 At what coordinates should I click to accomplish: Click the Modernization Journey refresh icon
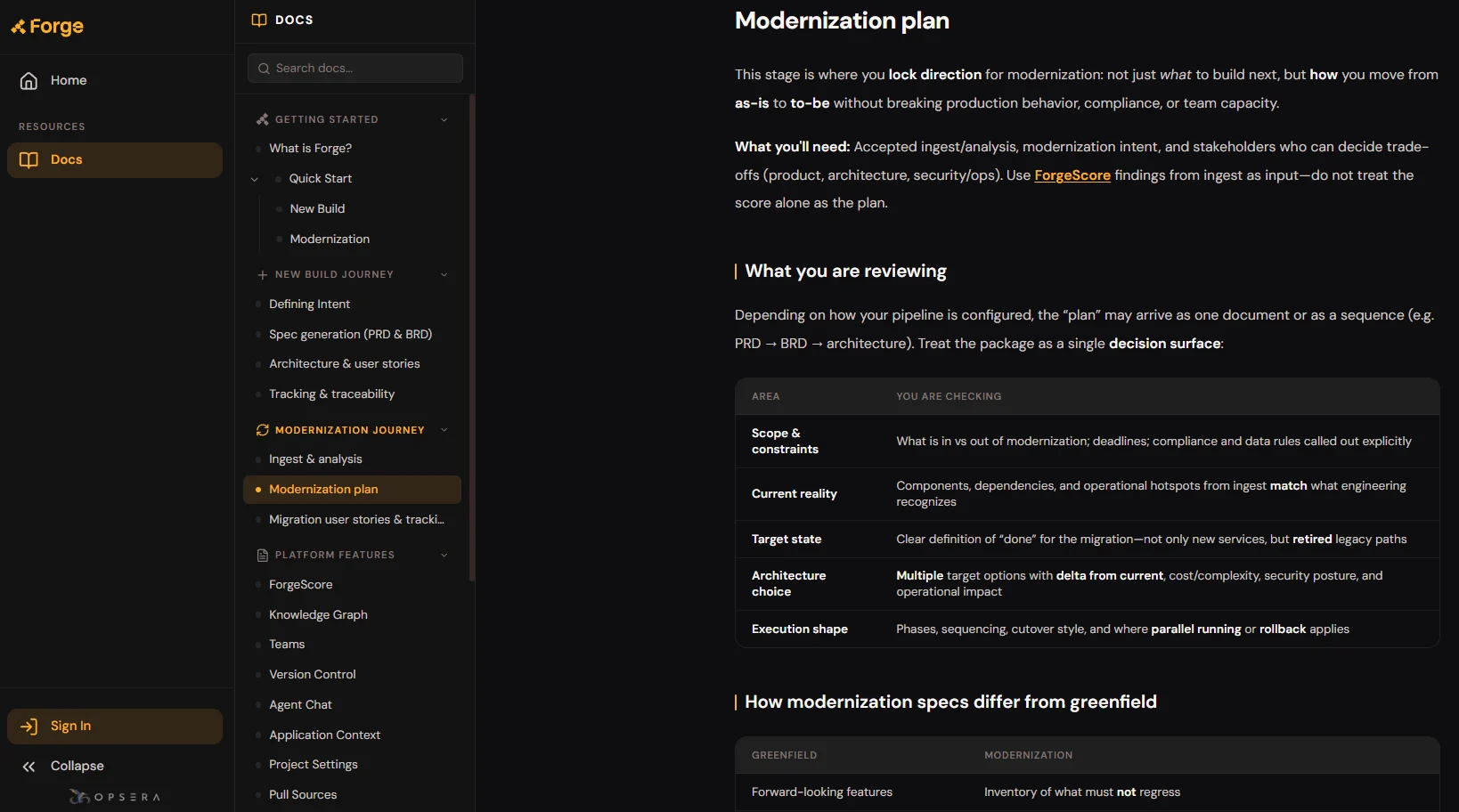tap(262, 430)
